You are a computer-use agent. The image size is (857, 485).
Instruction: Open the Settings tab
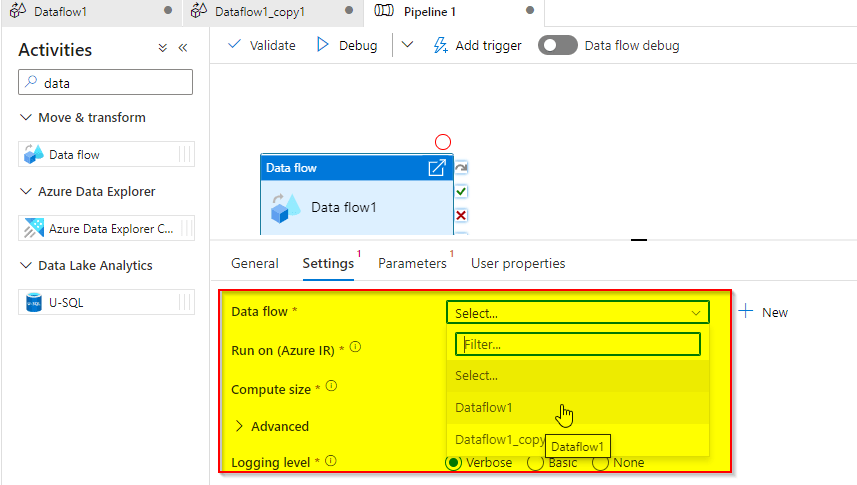[x=328, y=263]
